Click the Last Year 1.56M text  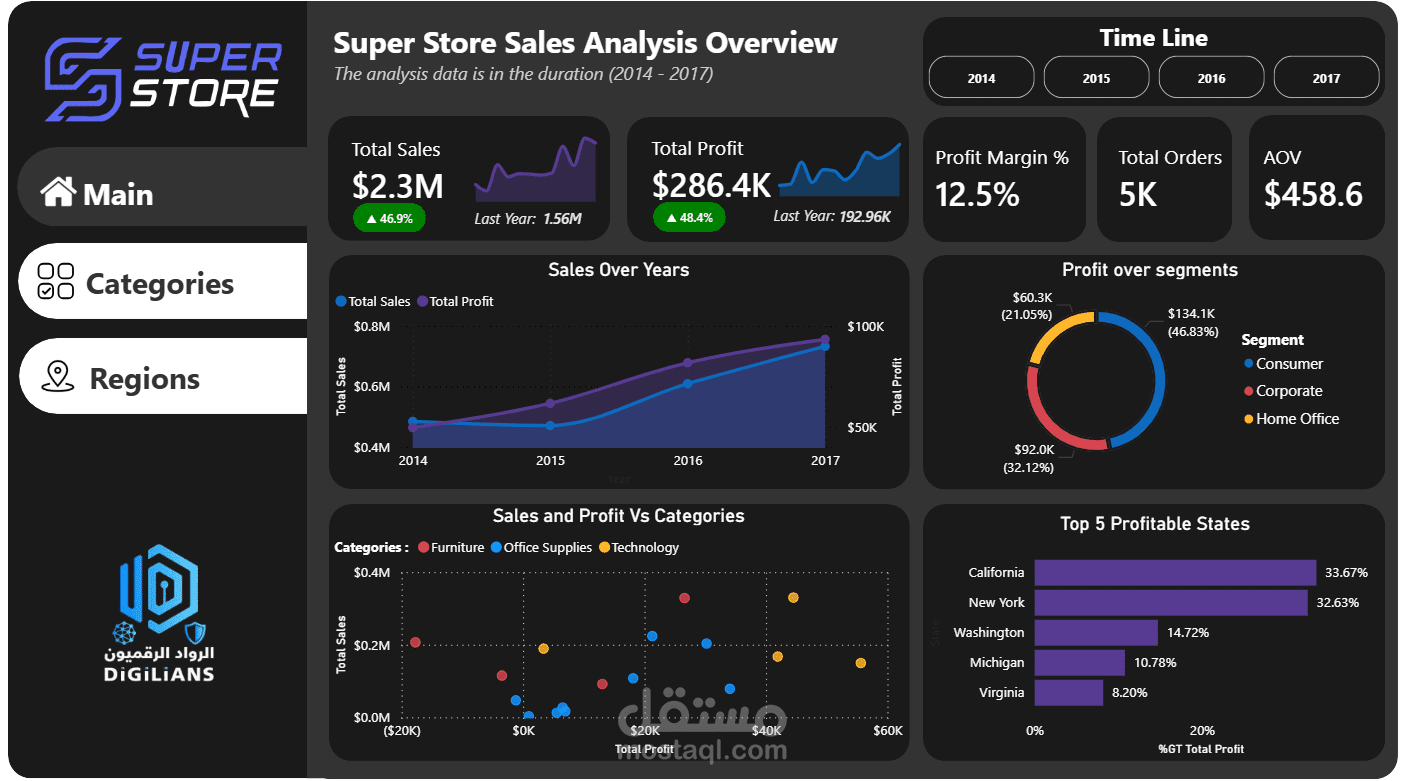point(528,218)
